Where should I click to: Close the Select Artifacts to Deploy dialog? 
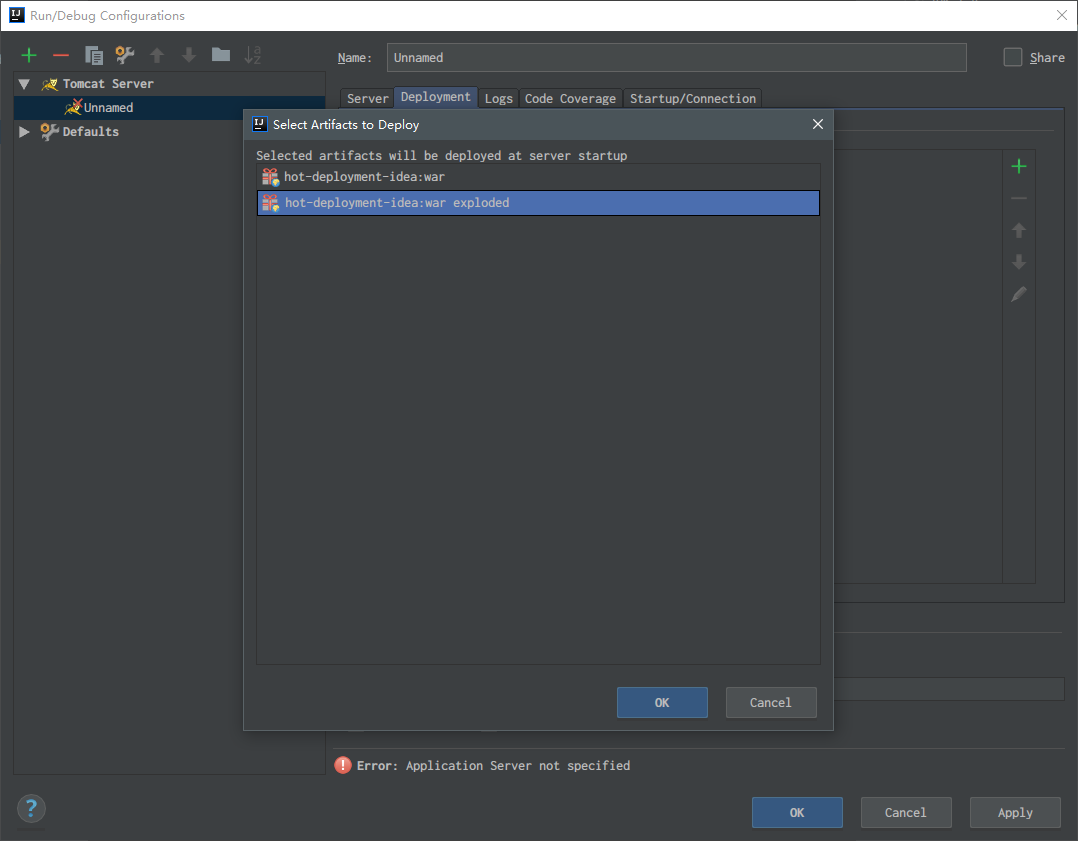(x=817, y=124)
